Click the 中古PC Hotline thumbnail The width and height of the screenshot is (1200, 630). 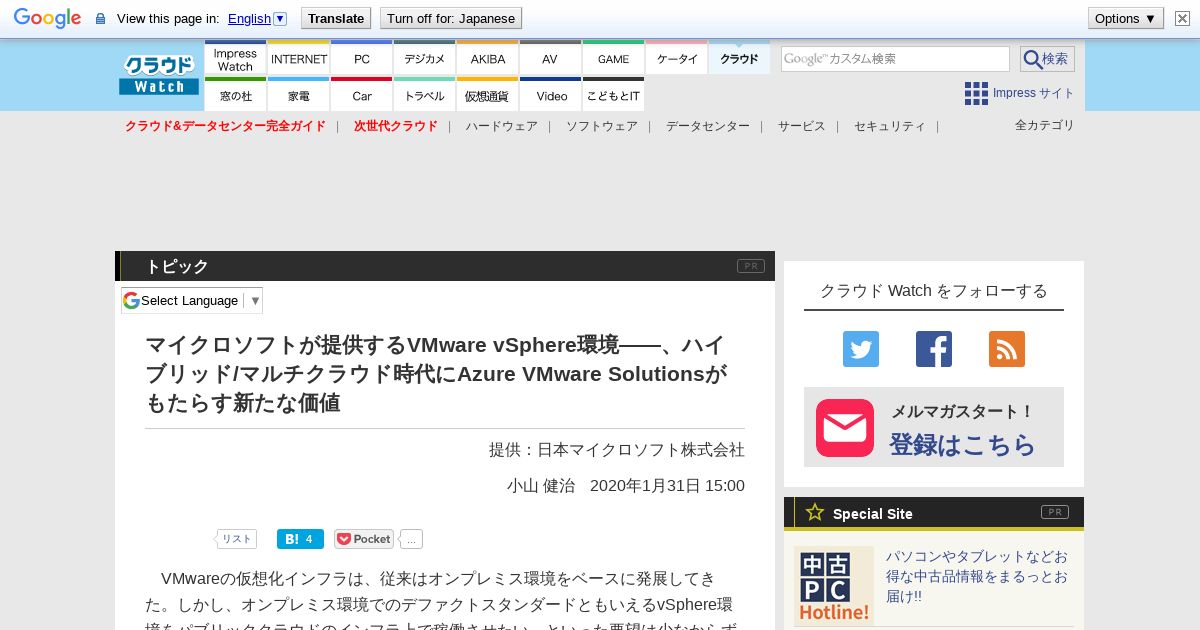click(x=834, y=586)
